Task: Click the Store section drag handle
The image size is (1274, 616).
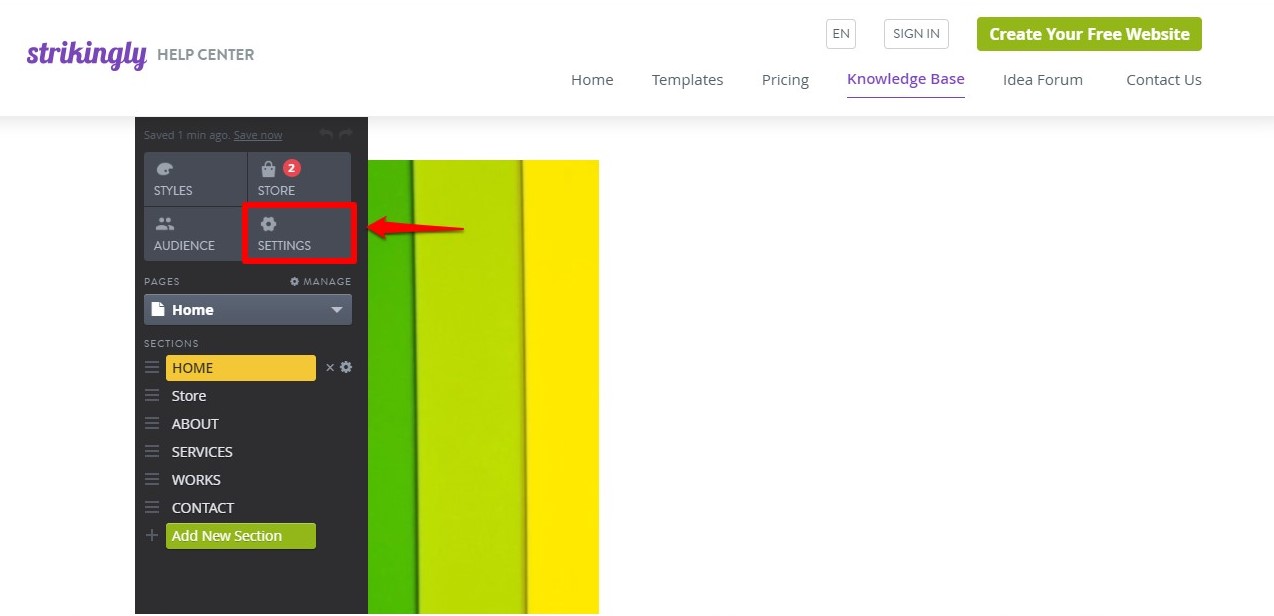Action: (x=152, y=395)
